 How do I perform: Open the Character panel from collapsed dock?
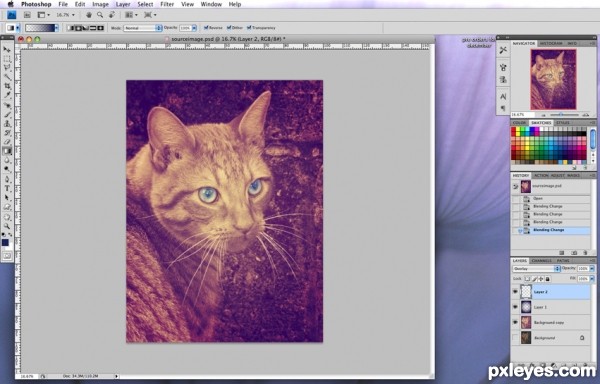[x=503, y=96]
